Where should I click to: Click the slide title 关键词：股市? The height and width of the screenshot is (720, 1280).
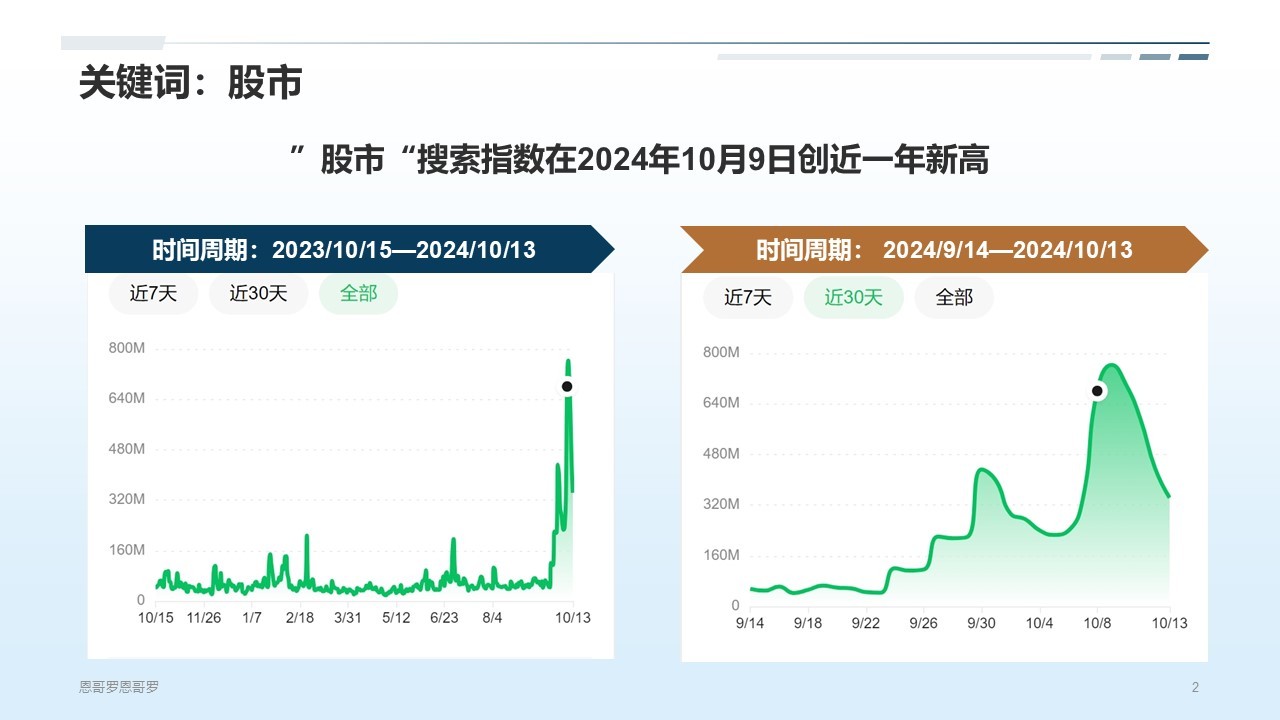tap(191, 84)
